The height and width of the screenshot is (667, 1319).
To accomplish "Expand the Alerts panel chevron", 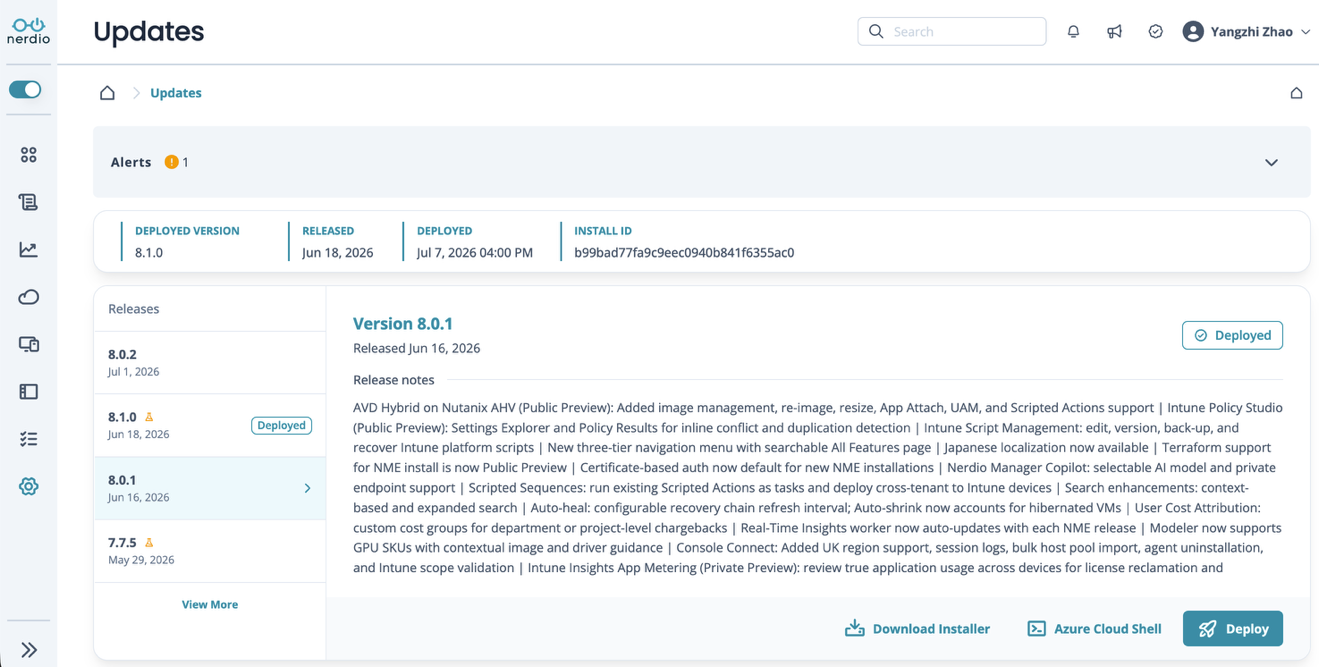I will (1271, 162).
